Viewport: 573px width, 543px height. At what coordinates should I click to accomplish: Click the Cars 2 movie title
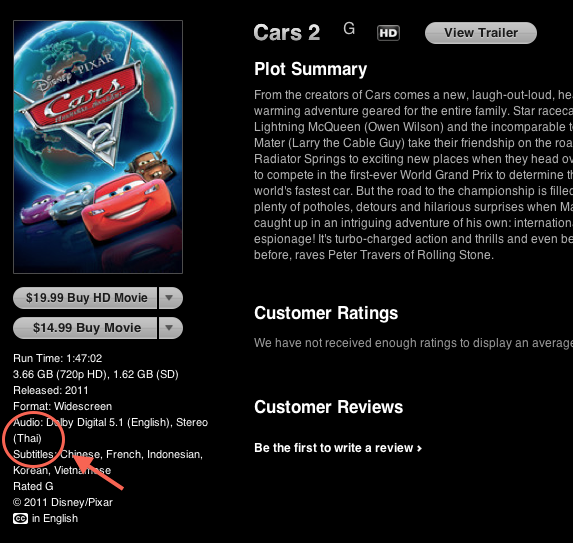coord(287,33)
